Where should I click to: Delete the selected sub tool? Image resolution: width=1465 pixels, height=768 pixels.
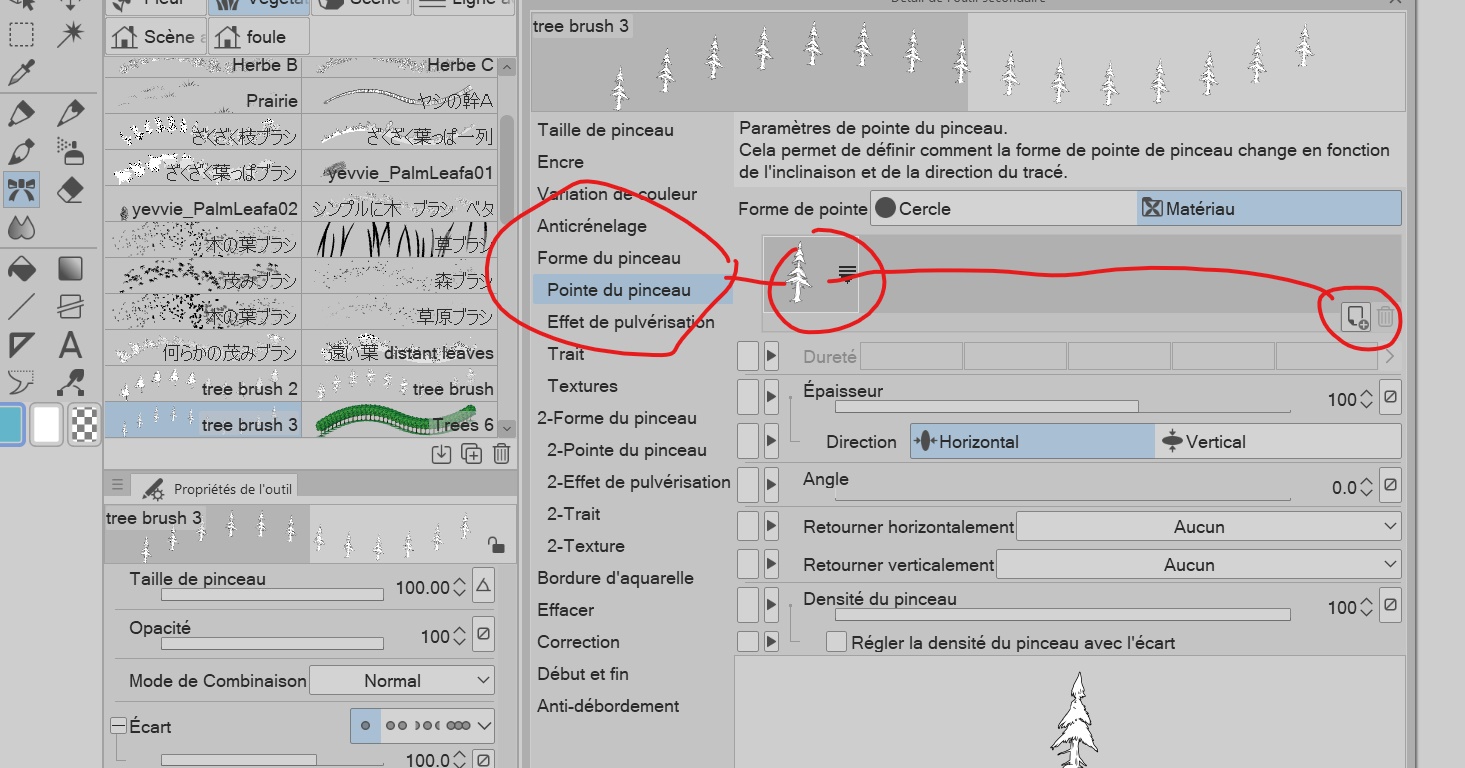click(501, 454)
